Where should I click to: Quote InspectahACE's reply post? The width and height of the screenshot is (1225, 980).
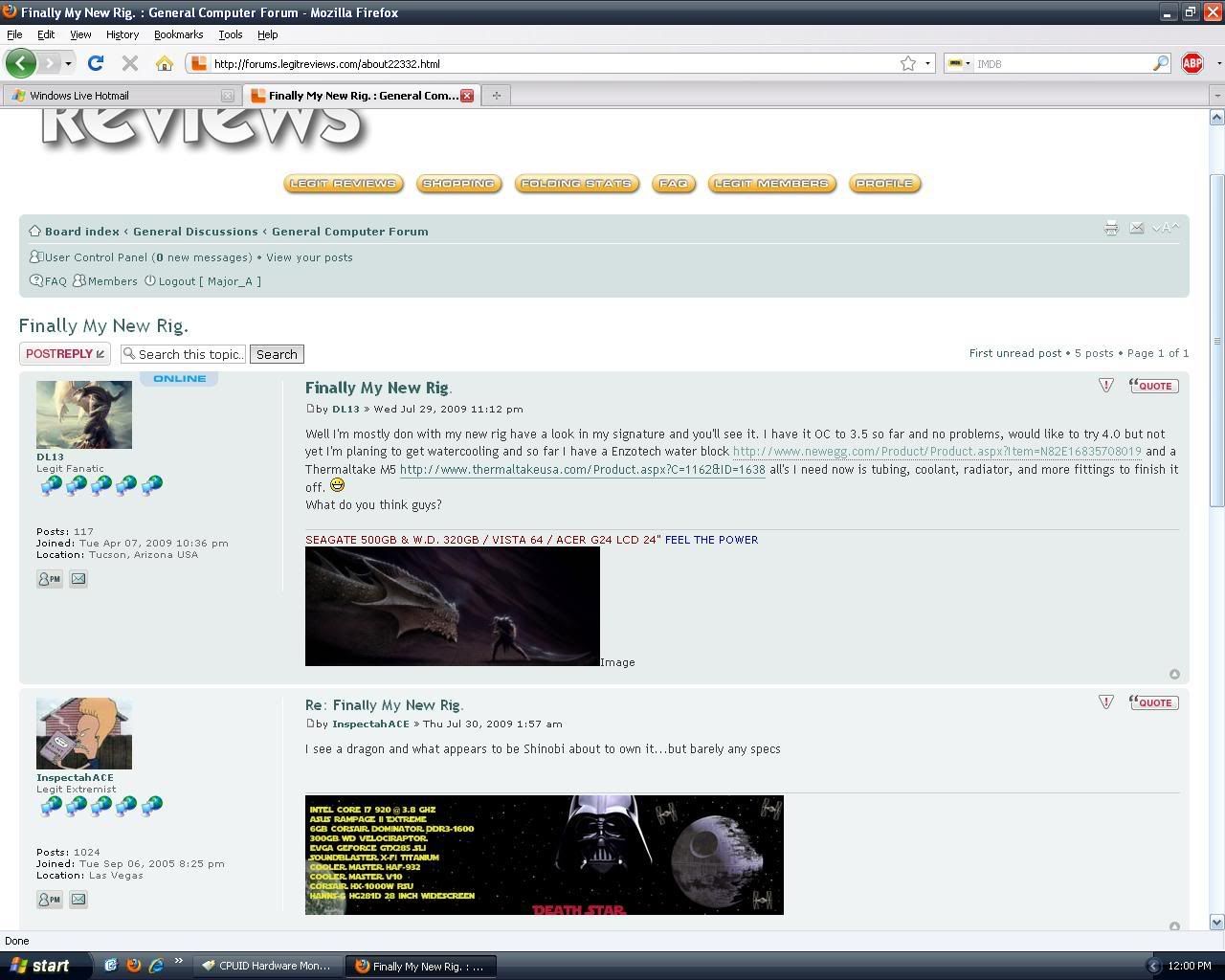pyautogui.click(x=1153, y=702)
